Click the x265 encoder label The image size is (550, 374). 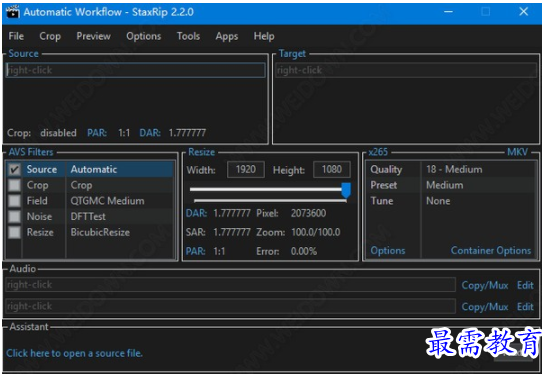pyautogui.click(x=378, y=152)
